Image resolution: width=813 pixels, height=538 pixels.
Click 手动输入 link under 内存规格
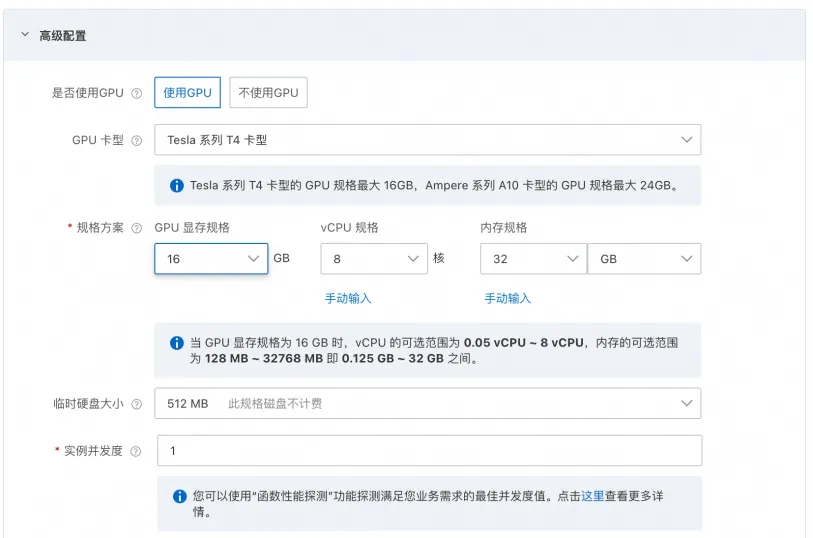click(x=508, y=298)
